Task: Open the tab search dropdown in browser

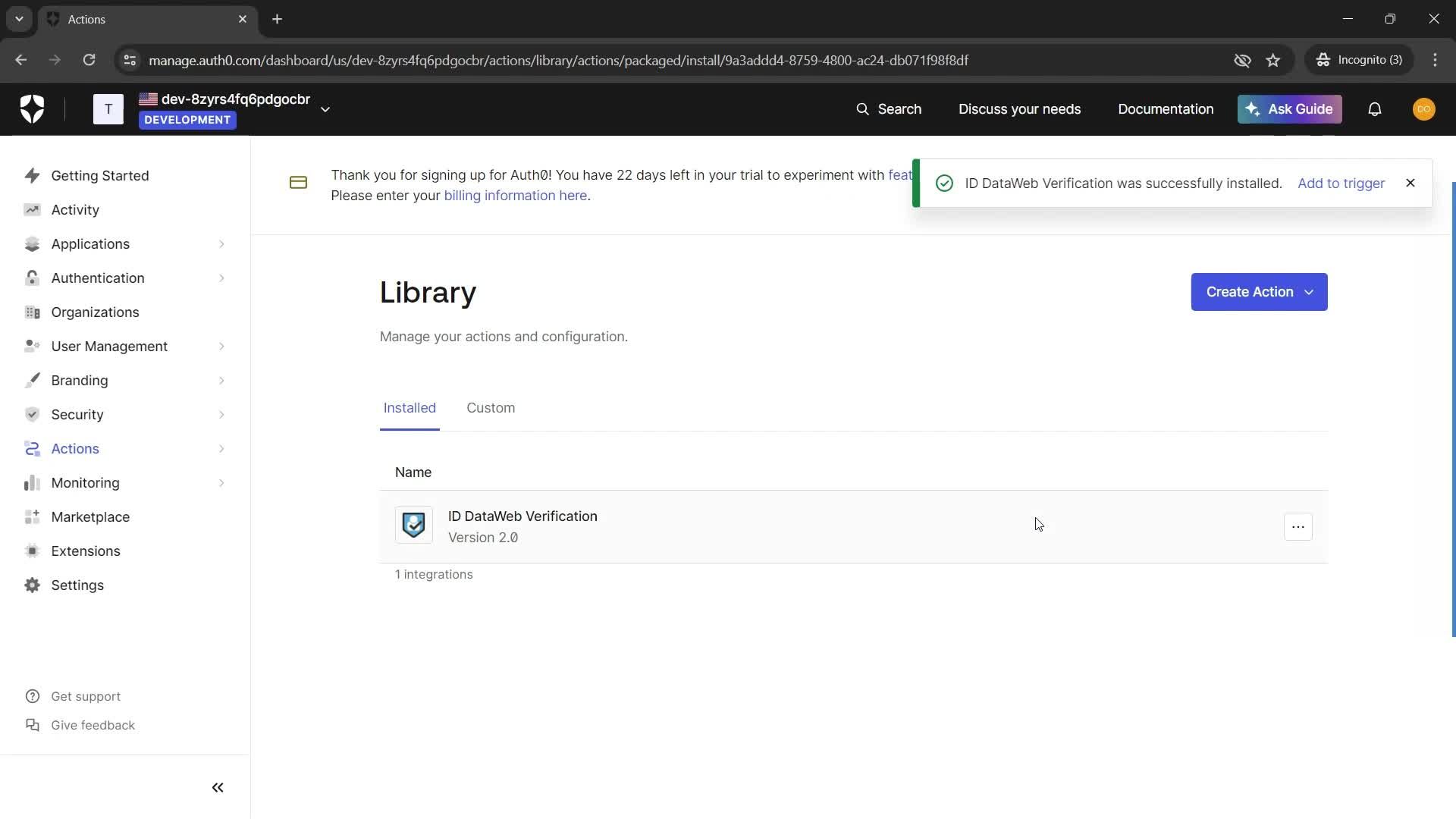Action: [x=19, y=19]
